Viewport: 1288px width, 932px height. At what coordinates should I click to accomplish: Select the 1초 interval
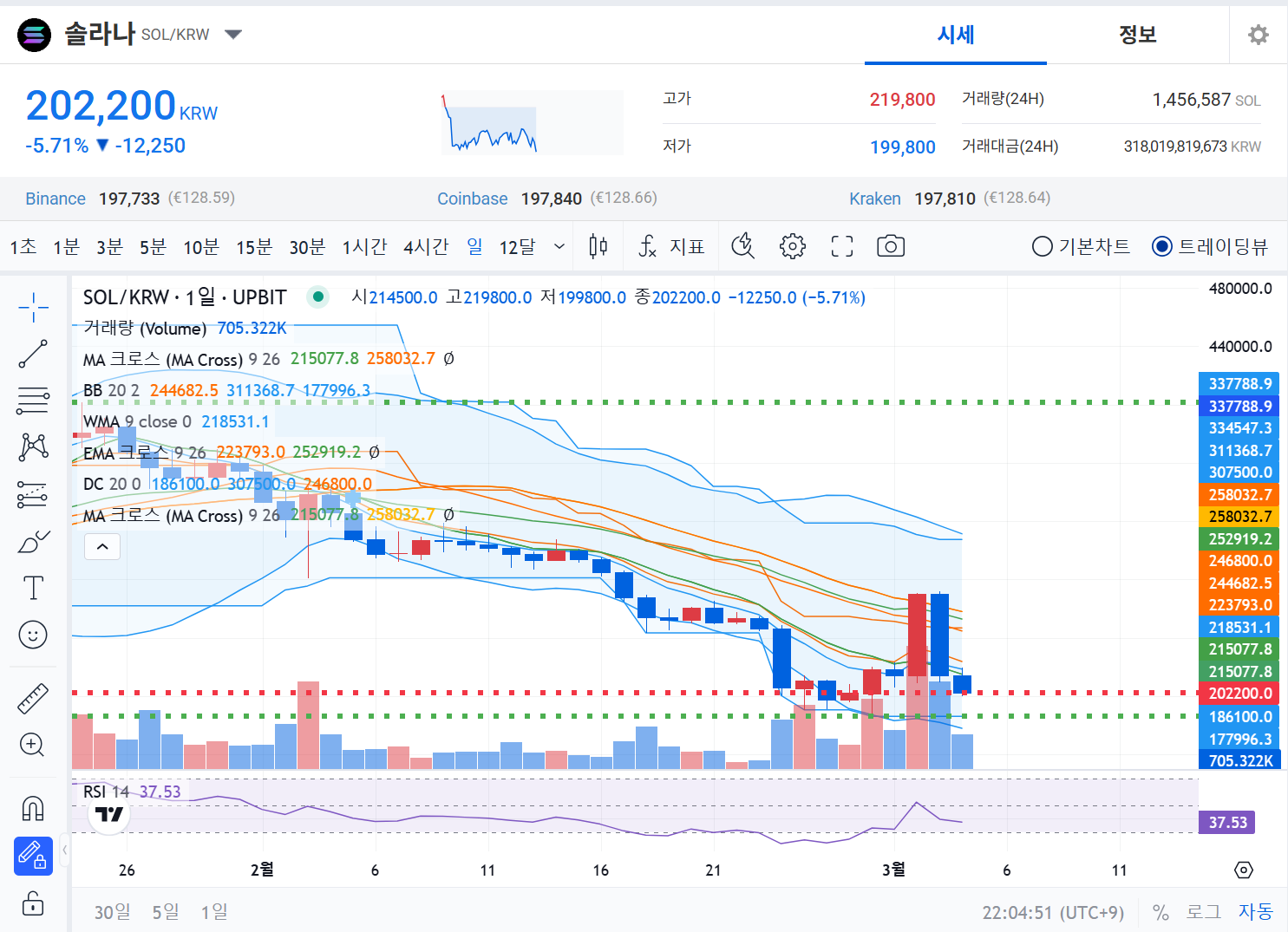click(23, 247)
